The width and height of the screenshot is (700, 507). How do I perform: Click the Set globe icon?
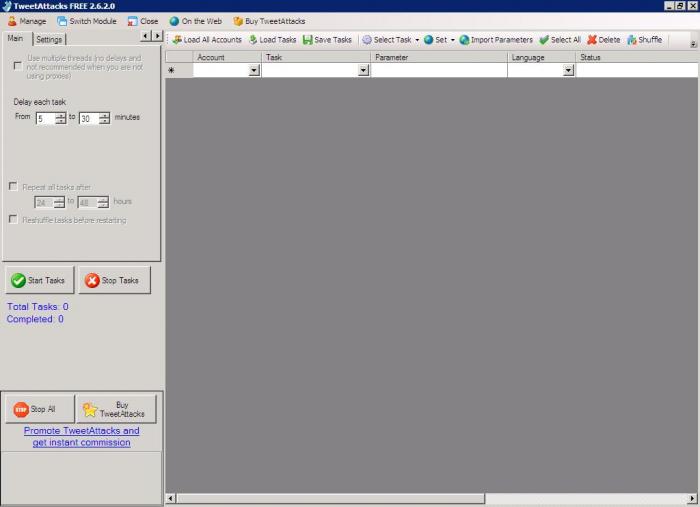point(429,40)
